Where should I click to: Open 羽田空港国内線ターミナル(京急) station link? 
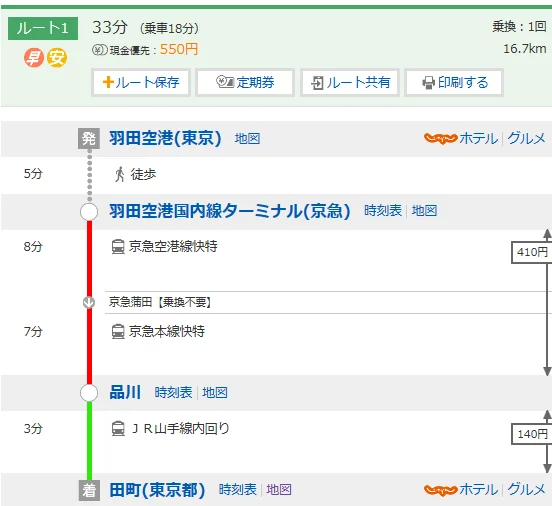[x=230, y=211]
